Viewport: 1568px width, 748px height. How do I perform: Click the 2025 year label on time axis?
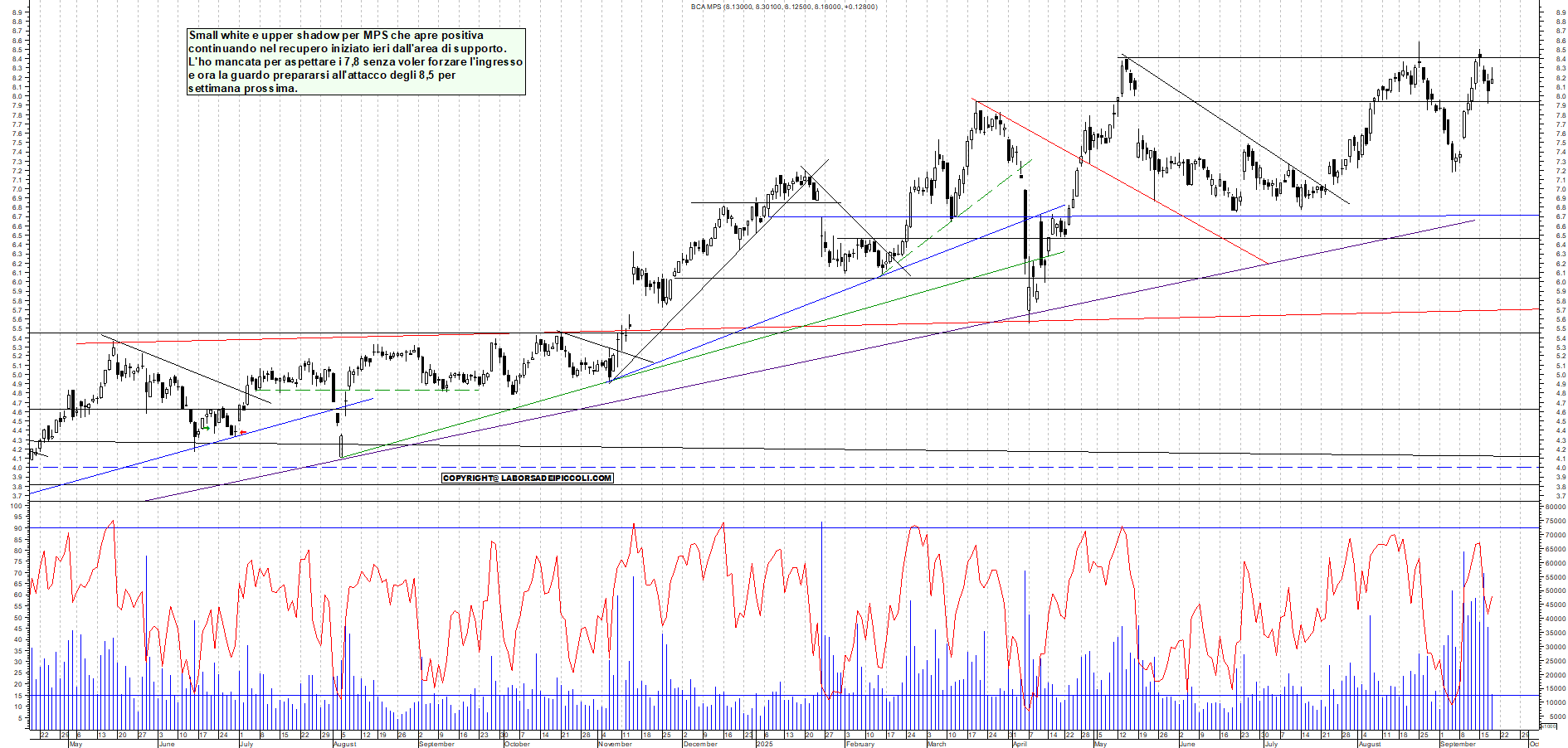(x=764, y=744)
